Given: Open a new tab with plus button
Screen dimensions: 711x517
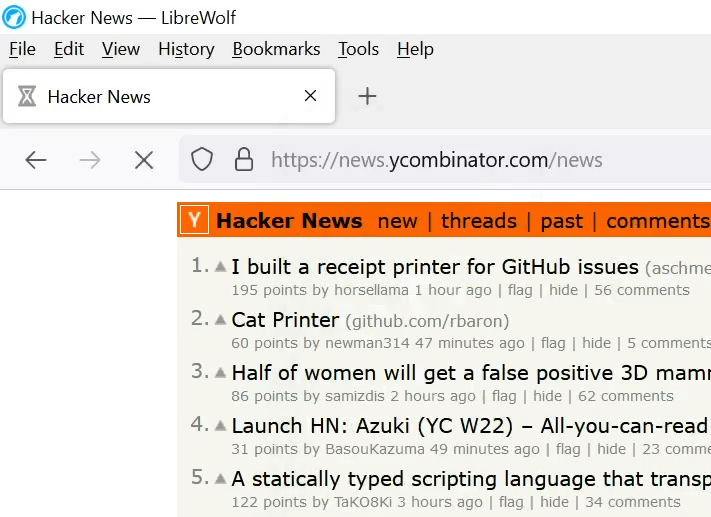Looking at the screenshot, I should (367, 96).
